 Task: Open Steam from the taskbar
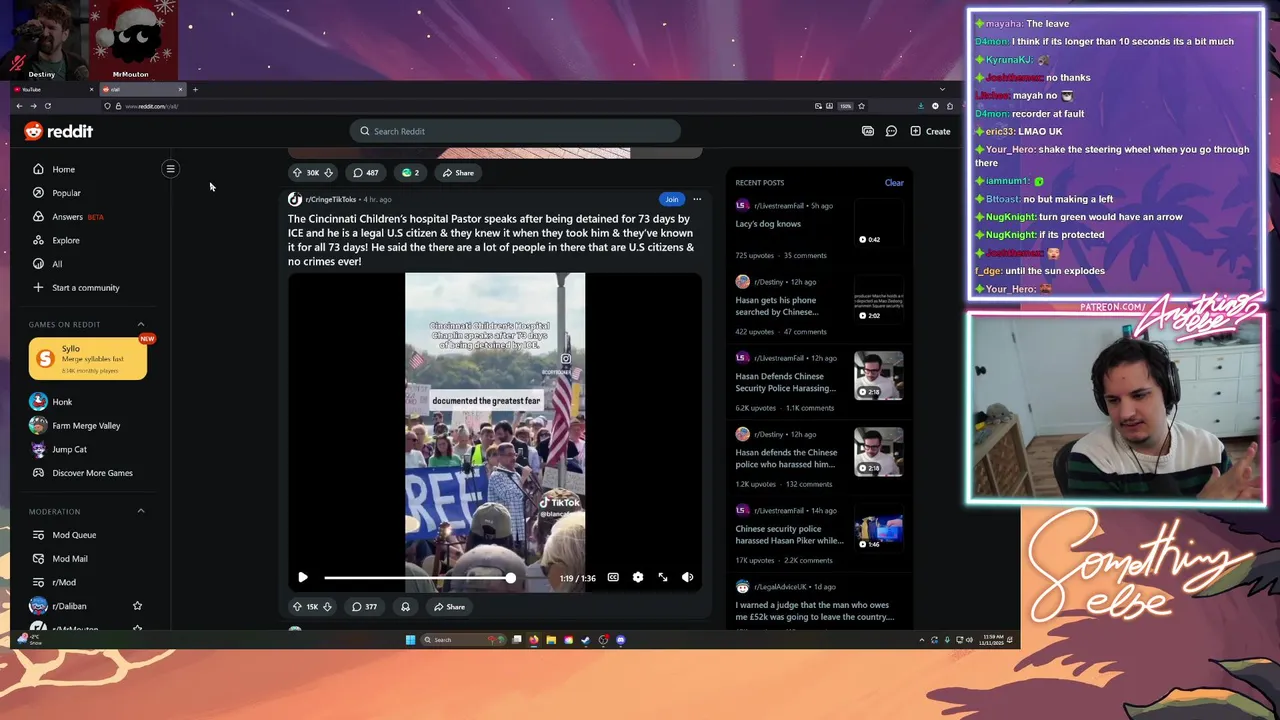(585, 640)
